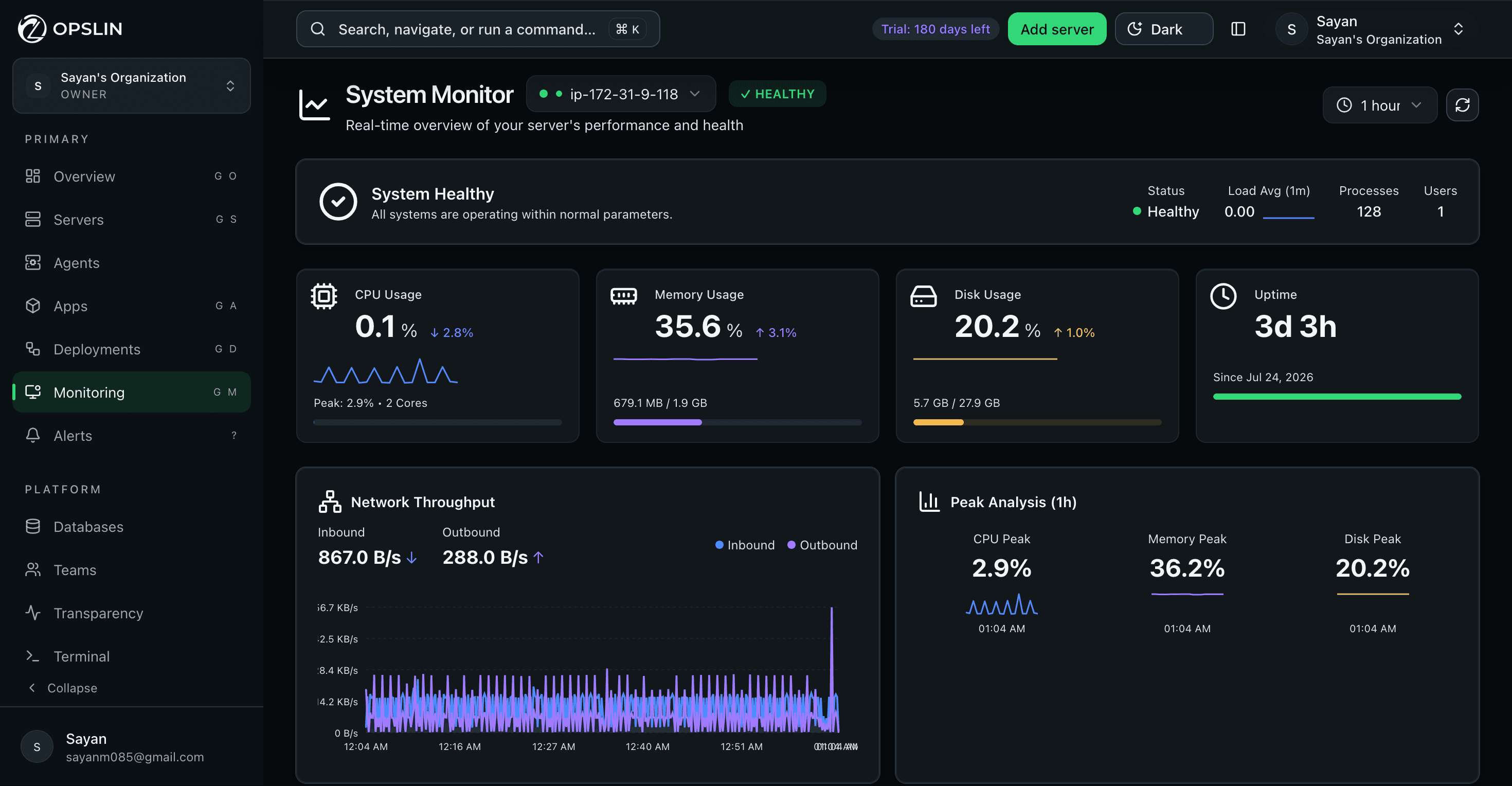The image size is (1512, 786).
Task: Click the CPU Usage sparkline chart
Action: pos(386,370)
